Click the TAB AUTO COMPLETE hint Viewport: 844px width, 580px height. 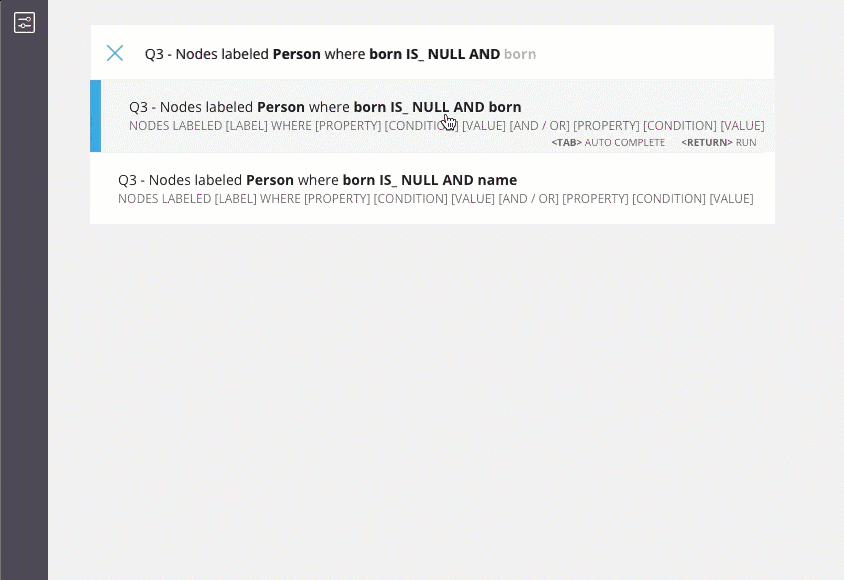pyautogui.click(x=608, y=143)
